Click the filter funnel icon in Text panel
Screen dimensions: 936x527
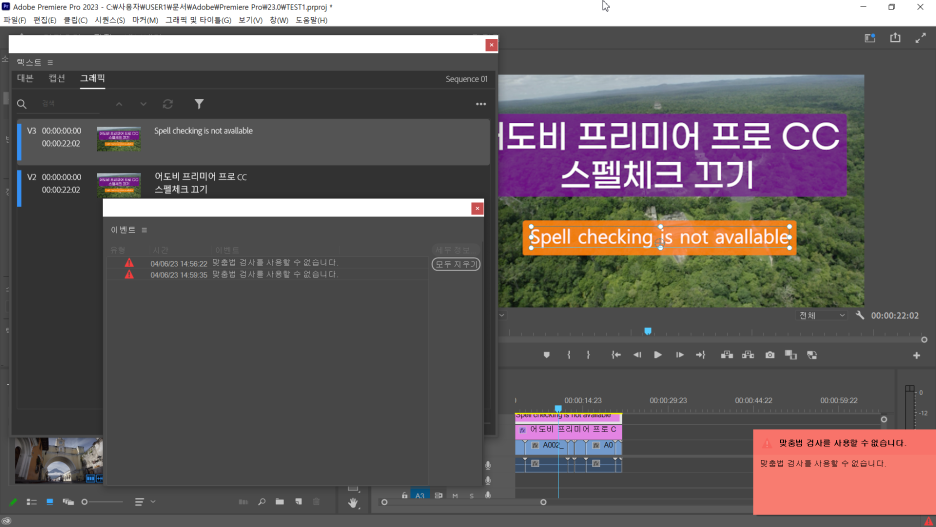click(199, 104)
